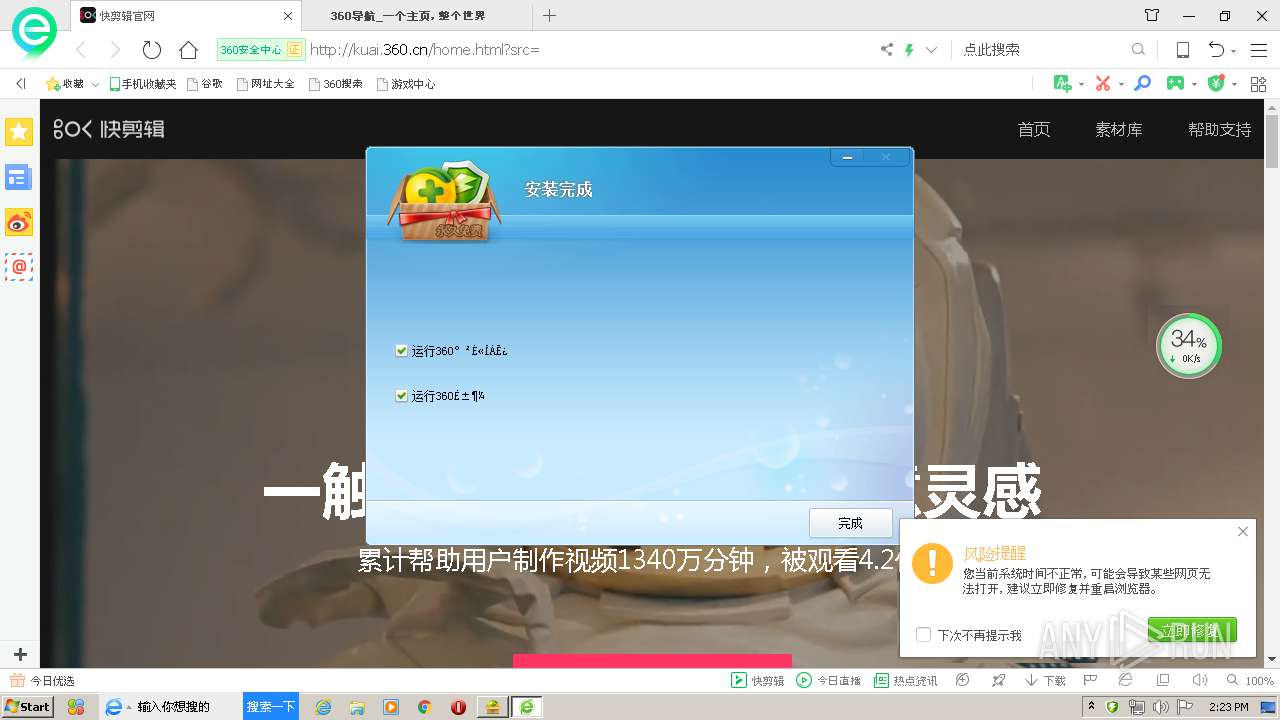This screenshot has width=1280, height=720.
Task: Go back with the back arrow
Action: click(82, 50)
